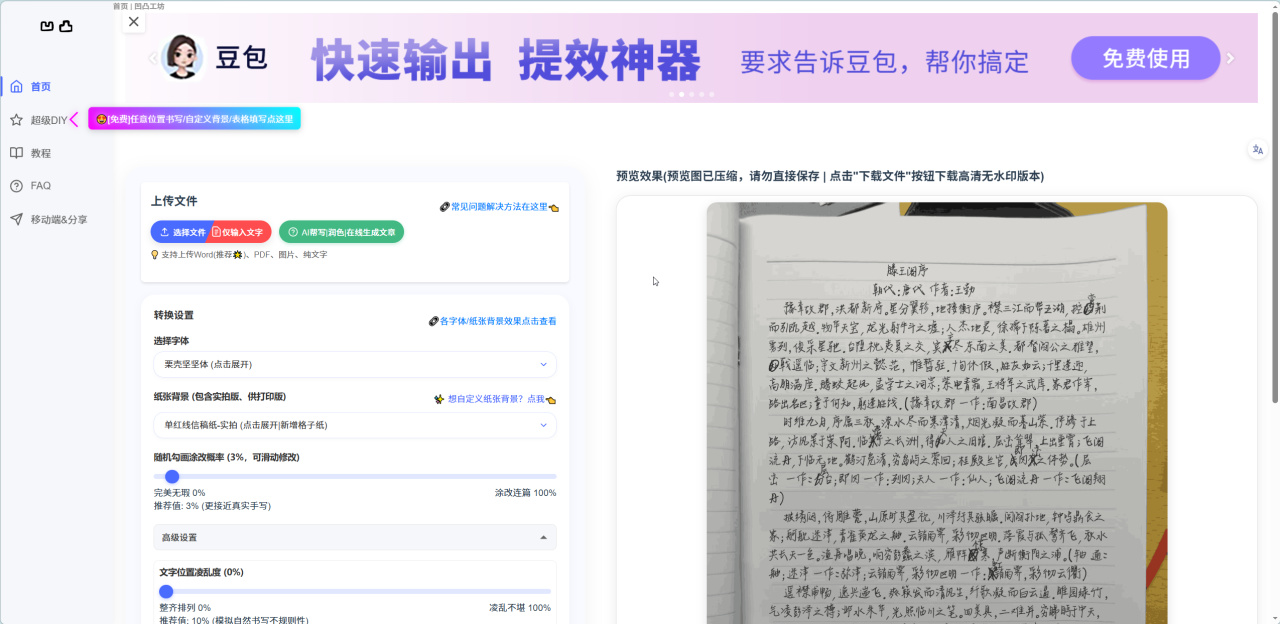This screenshot has width=1280, height=624.
Task: Click the 凌乱不堪 100% label
Action: click(x=520, y=608)
